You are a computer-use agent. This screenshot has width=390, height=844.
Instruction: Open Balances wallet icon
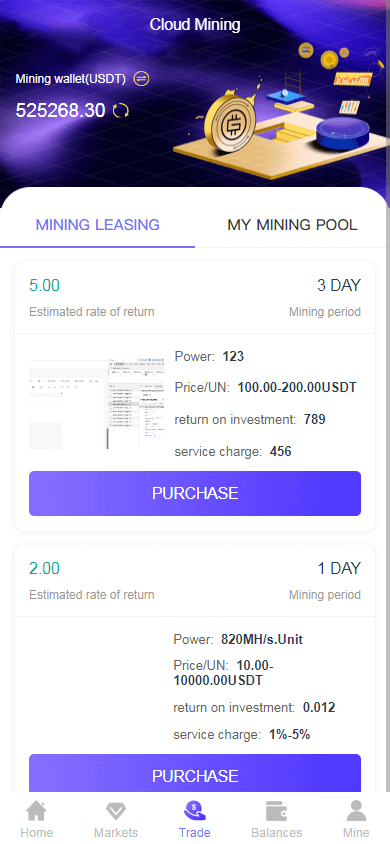(276, 810)
